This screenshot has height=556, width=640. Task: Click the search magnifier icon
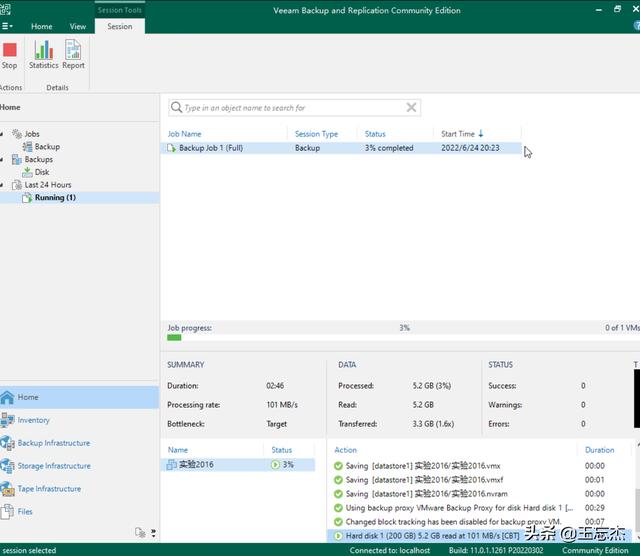[176, 107]
